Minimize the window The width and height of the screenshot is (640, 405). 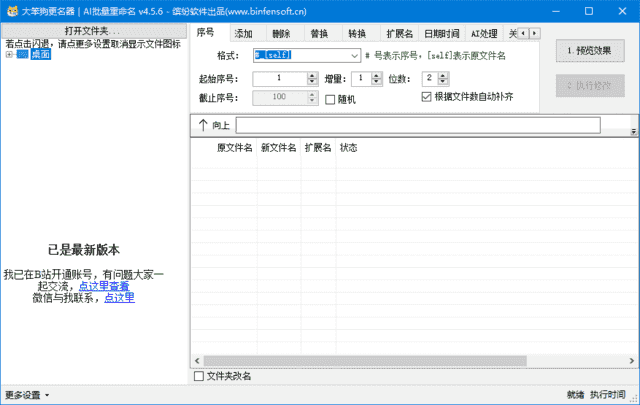[x=556, y=11]
